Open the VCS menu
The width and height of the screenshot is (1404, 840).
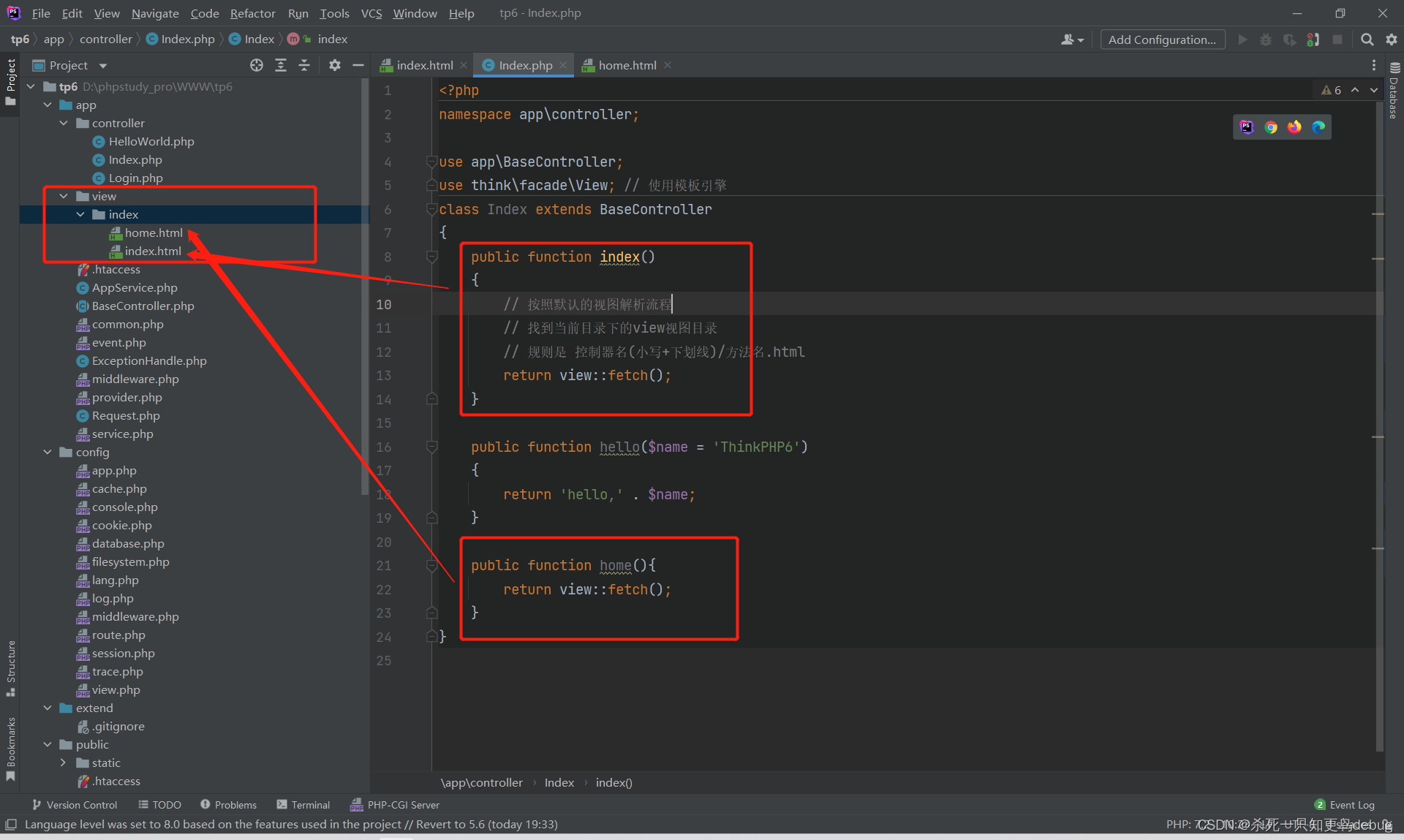coord(371,13)
